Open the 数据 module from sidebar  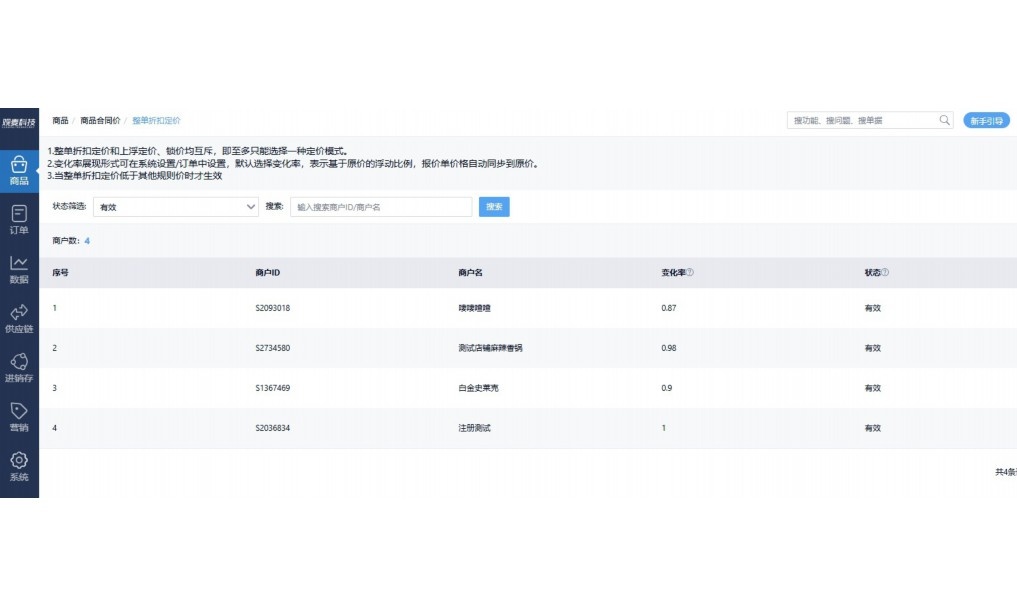click(19, 268)
